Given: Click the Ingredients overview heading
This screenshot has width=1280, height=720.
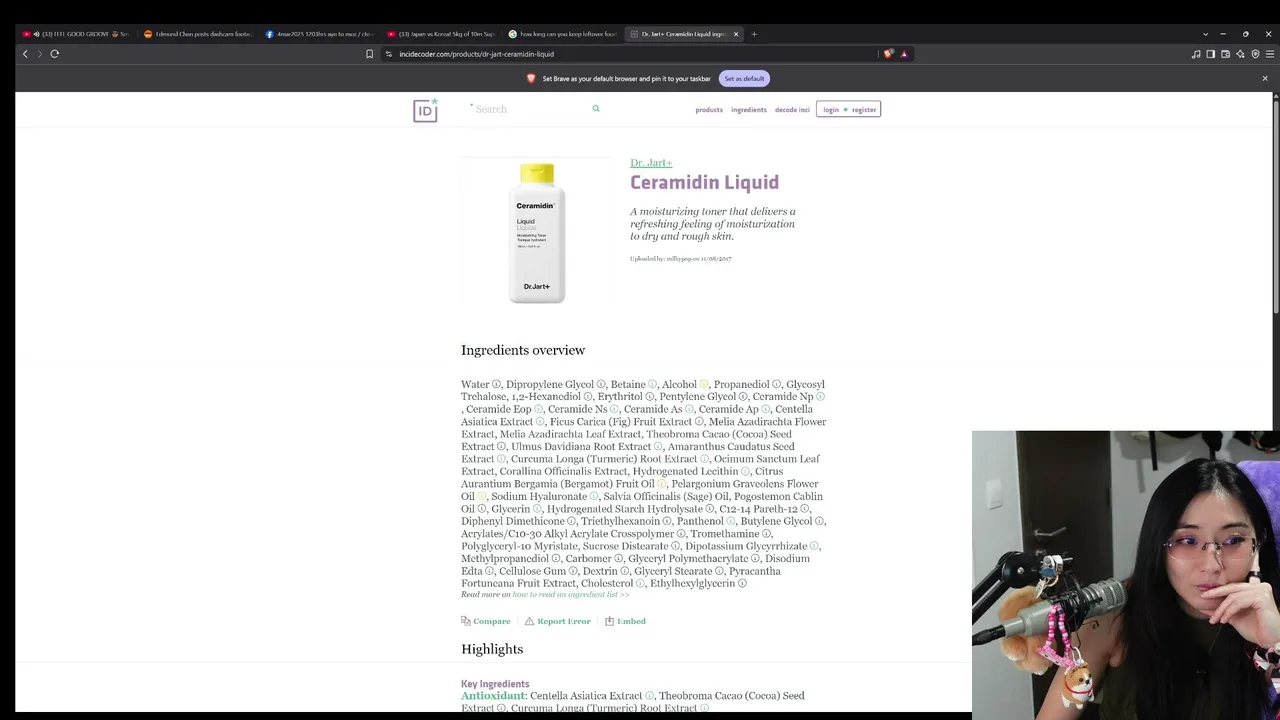Looking at the screenshot, I should (x=523, y=350).
